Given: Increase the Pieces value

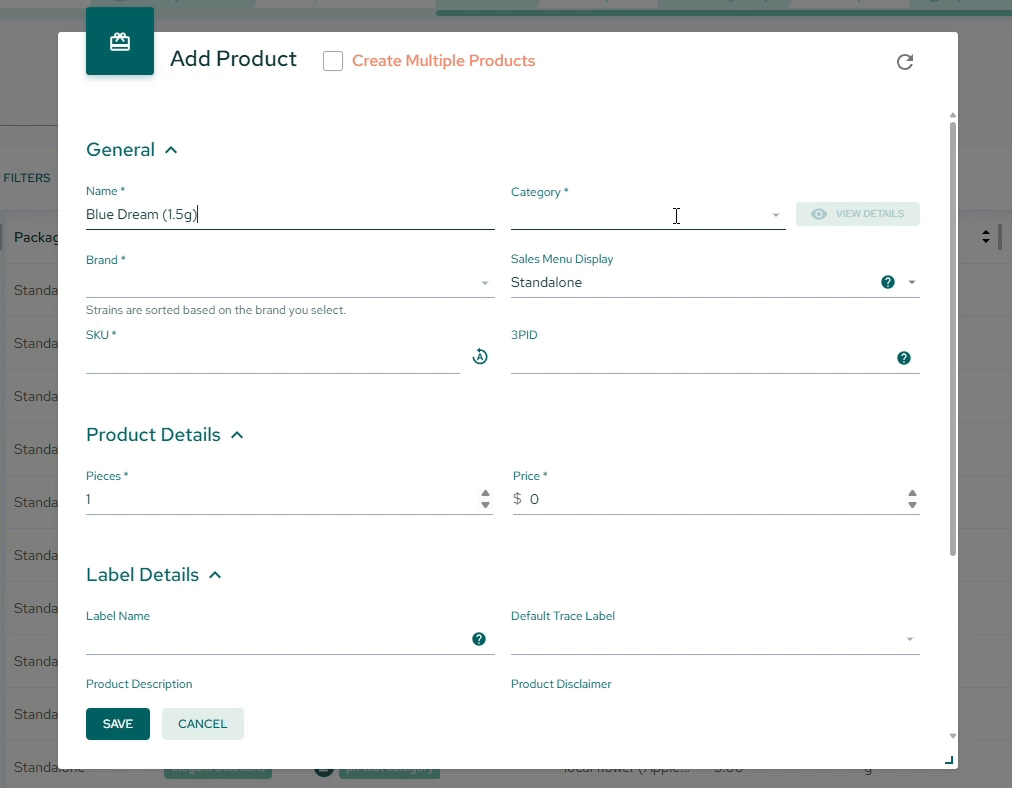Looking at the screenshot, I should 485,494.
